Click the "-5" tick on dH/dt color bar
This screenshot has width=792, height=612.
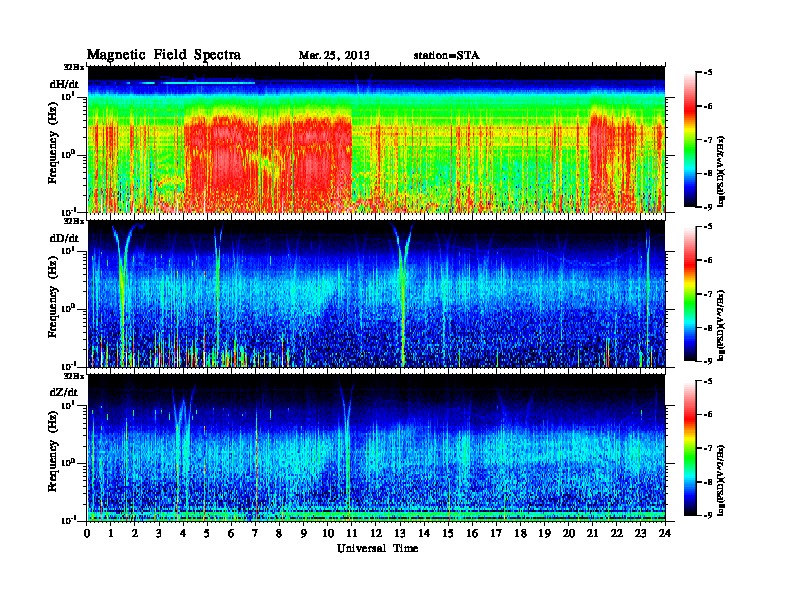[708, 73]
